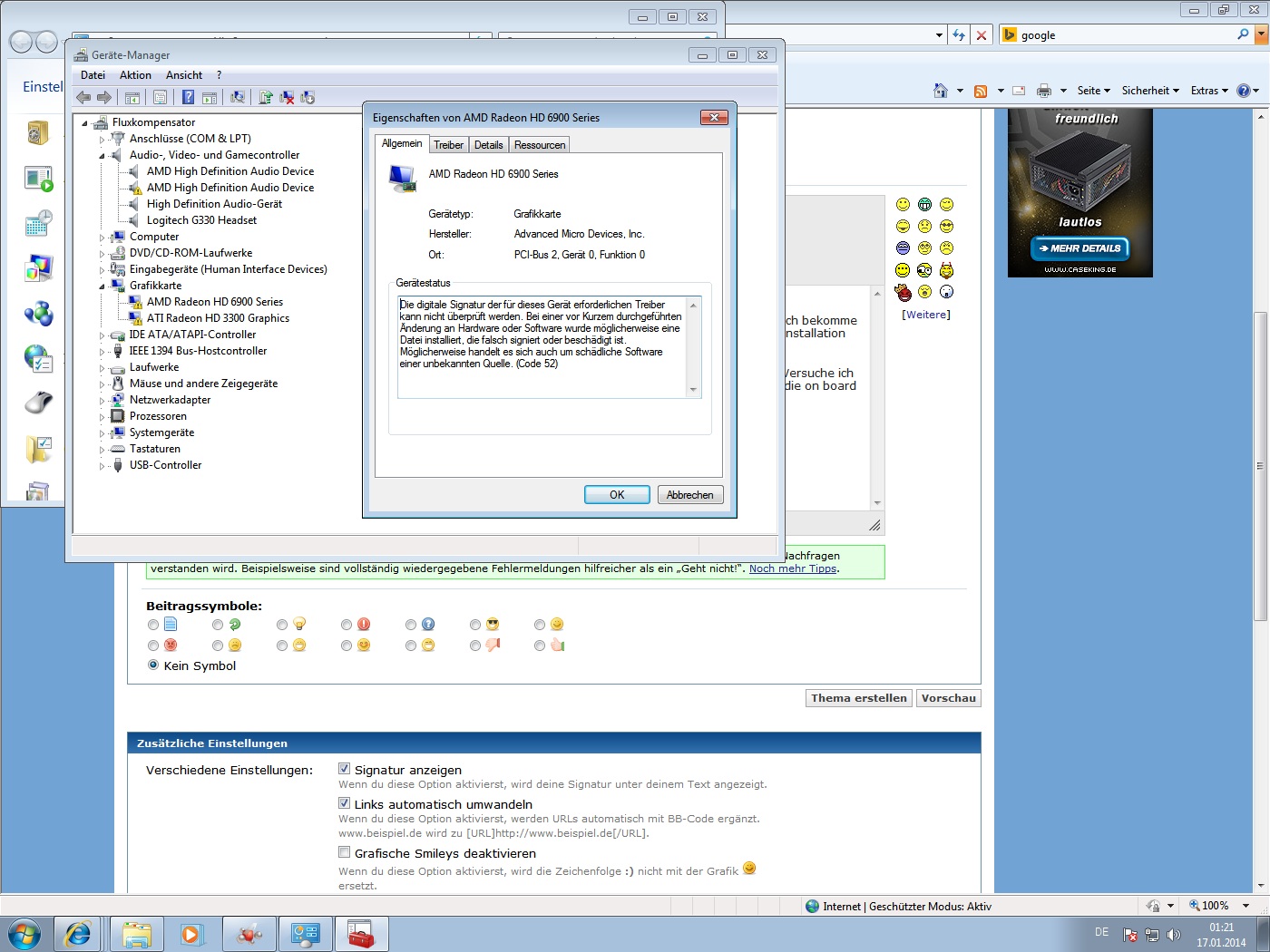This screenshot has height=952, width=1270.
Task: Click the Internet Explorer help icon
Action: coord(1244,91)
